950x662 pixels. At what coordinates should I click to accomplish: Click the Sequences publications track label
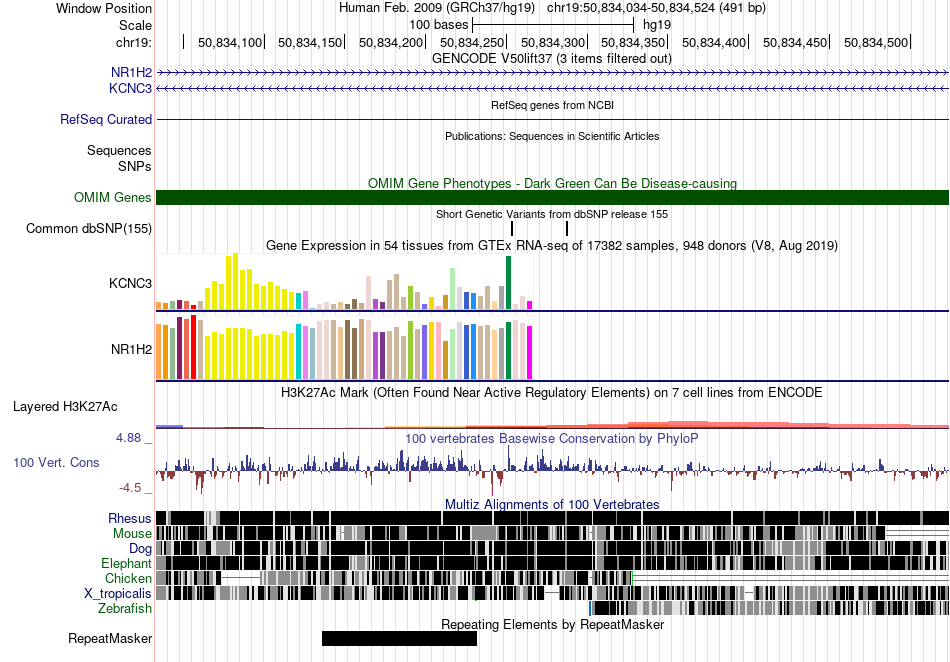point(119,150)
